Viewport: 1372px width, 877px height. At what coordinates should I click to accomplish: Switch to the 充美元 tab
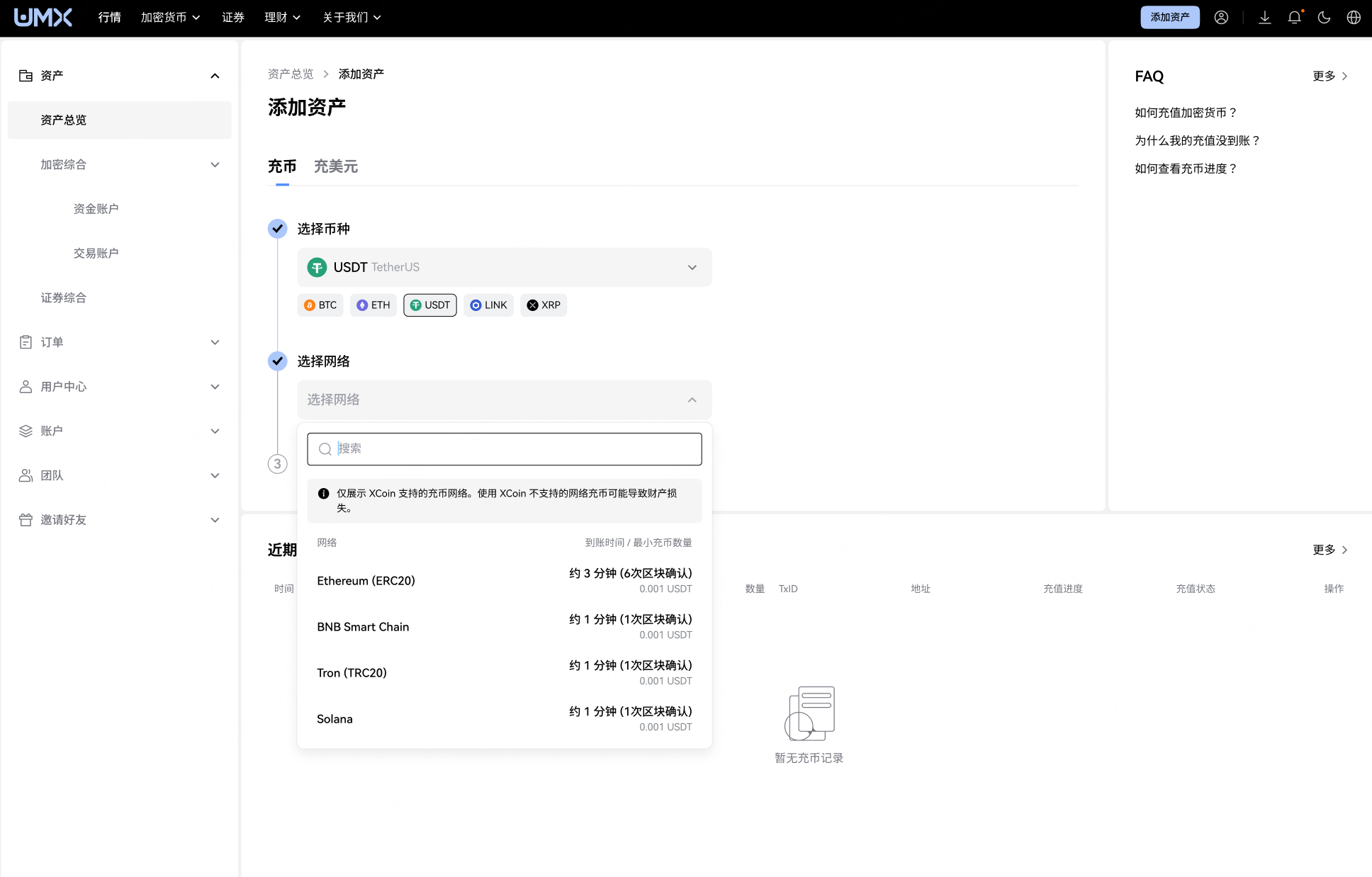point(336,167)
